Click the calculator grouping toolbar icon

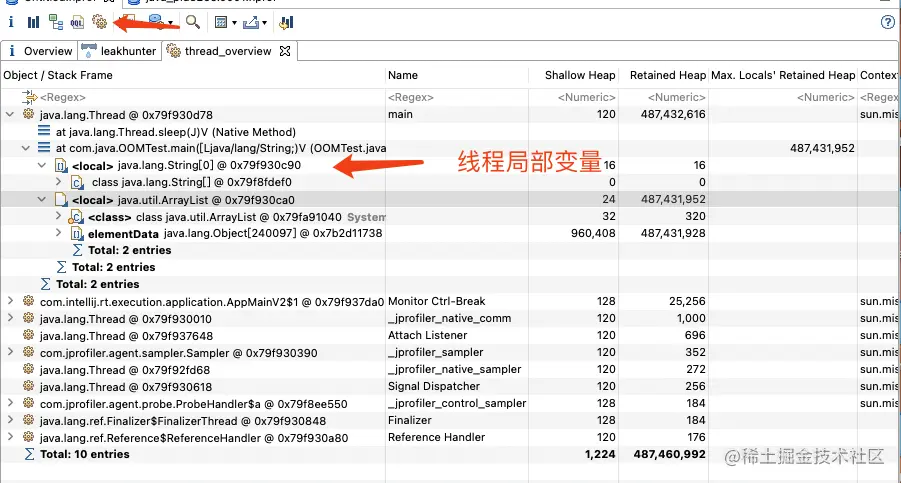pyautogui.click(x=221, y=22)
